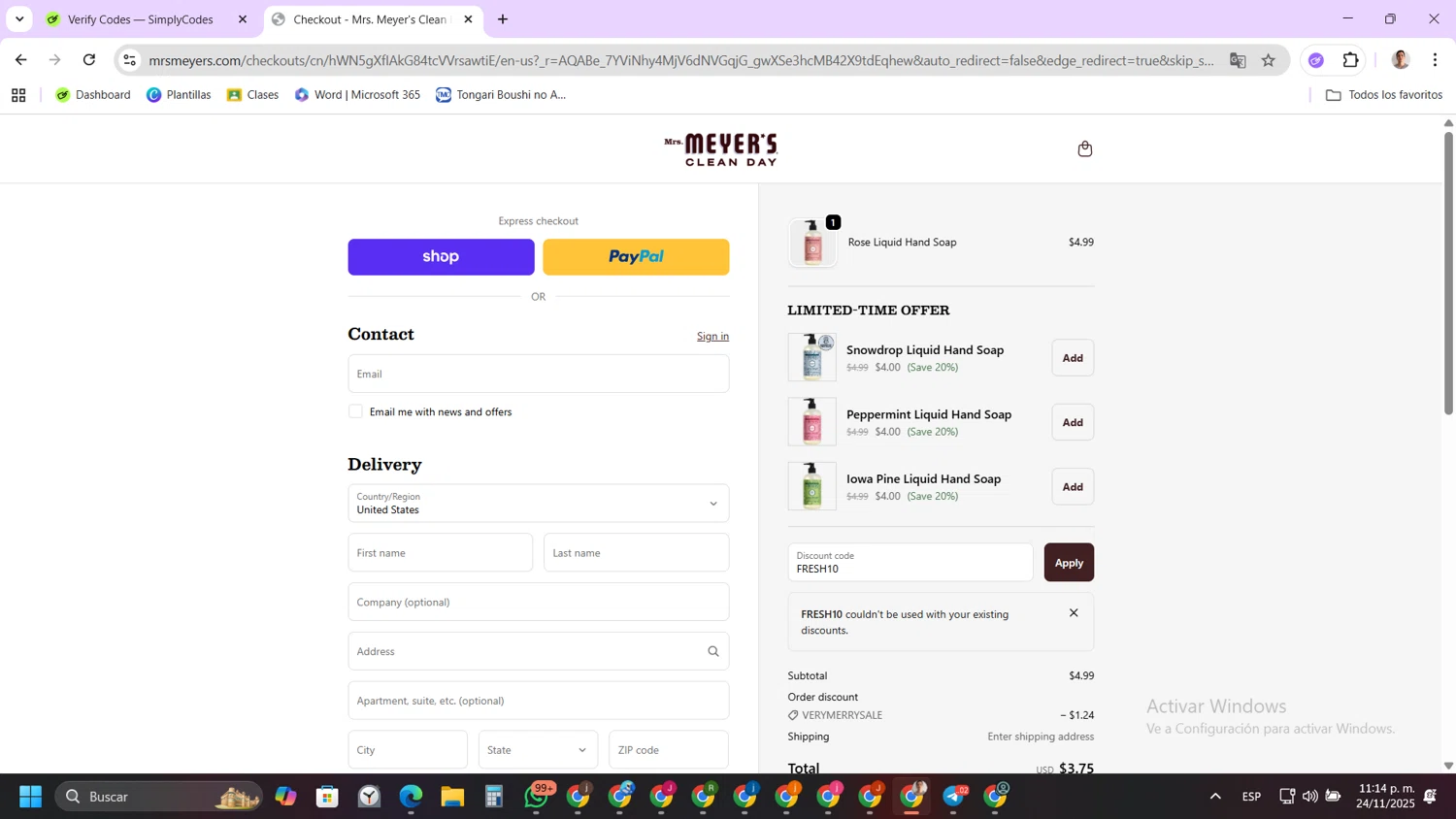Add Peppermint Liquid Hand Soap
Viewport: 1456px width, 819px height.
pos(1073,422)
